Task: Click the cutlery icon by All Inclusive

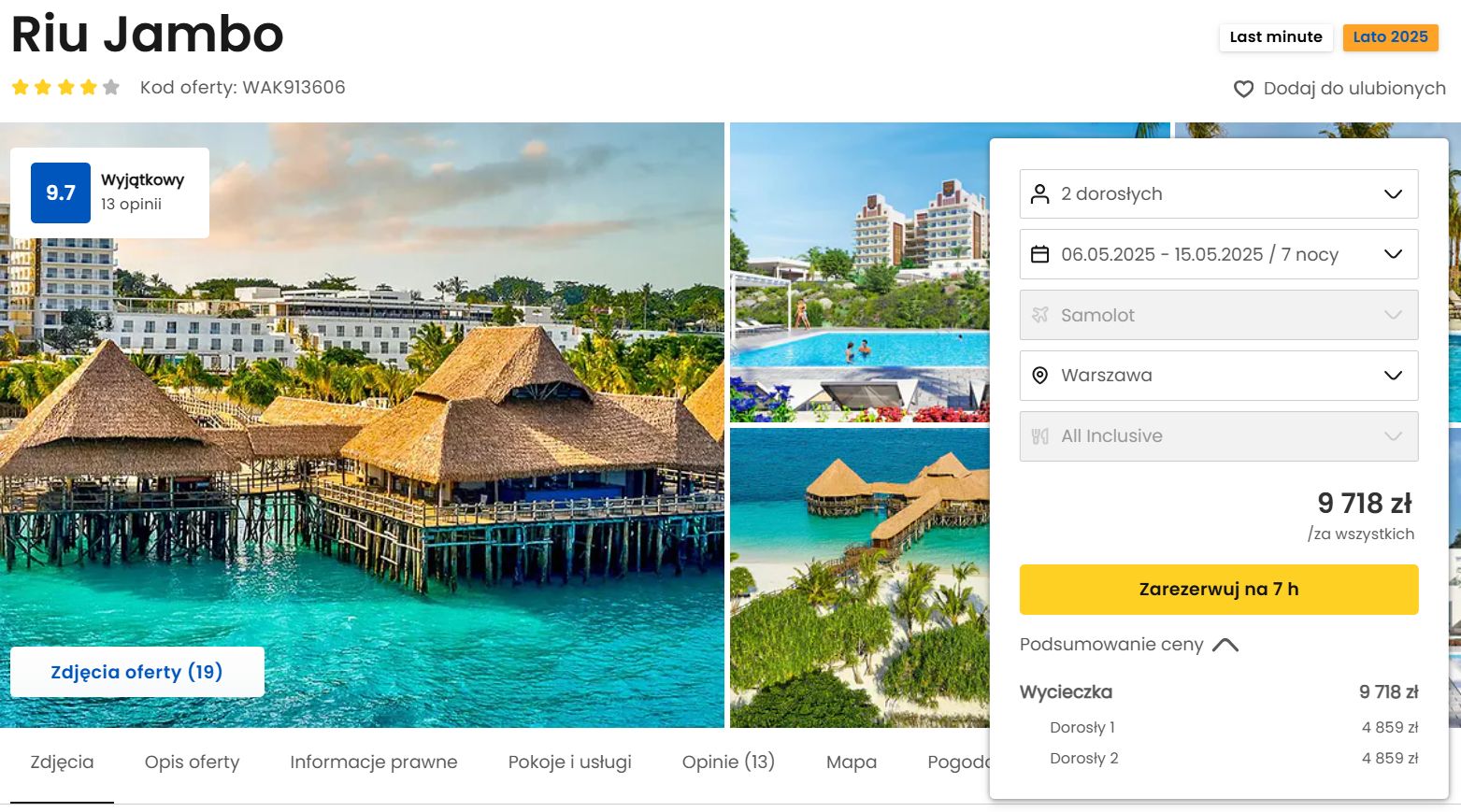Action: pyautogui.click(x=1039, y=436)
